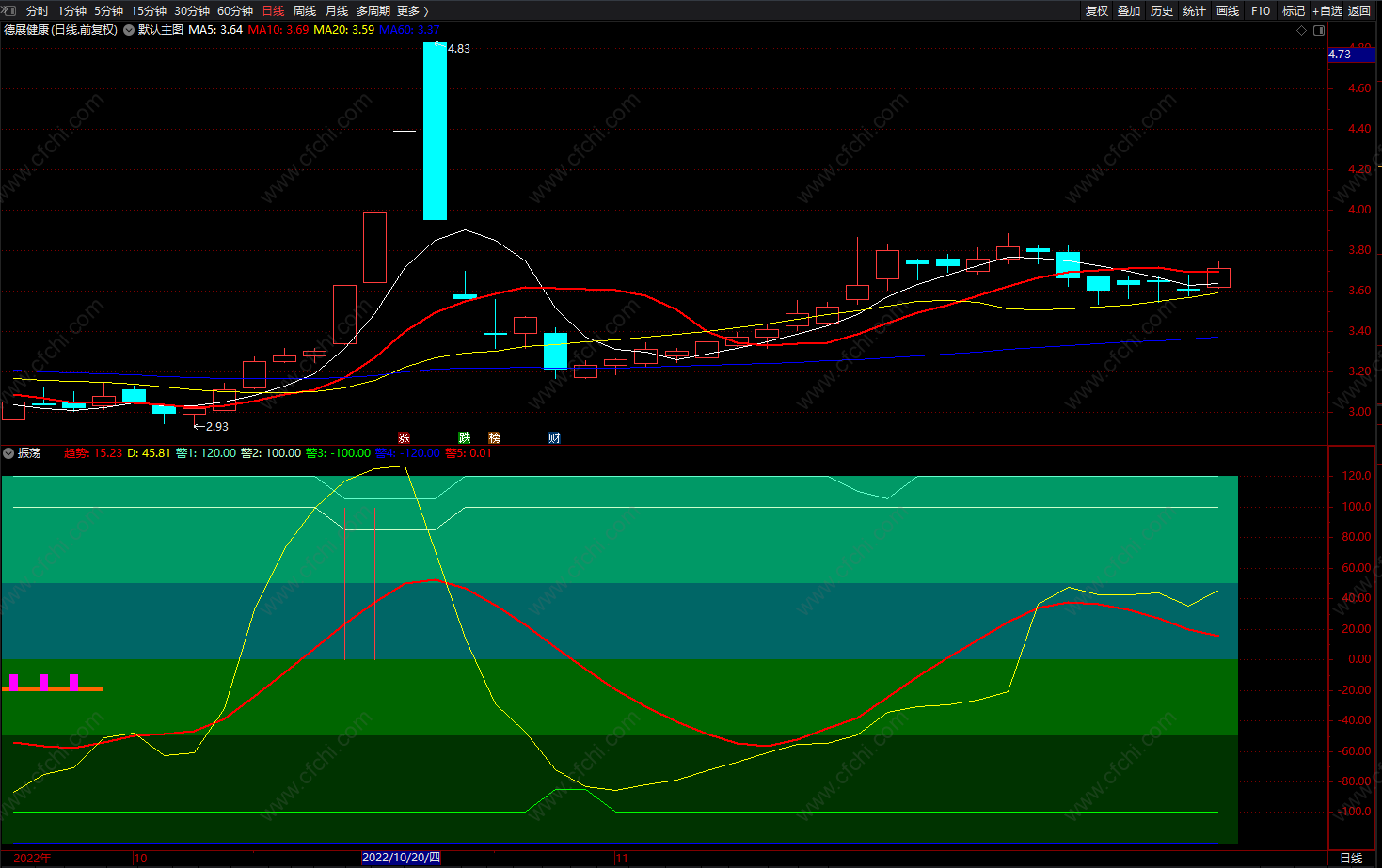
Task: Toggle 复权 price adjustment
Action: [1097, 11]
